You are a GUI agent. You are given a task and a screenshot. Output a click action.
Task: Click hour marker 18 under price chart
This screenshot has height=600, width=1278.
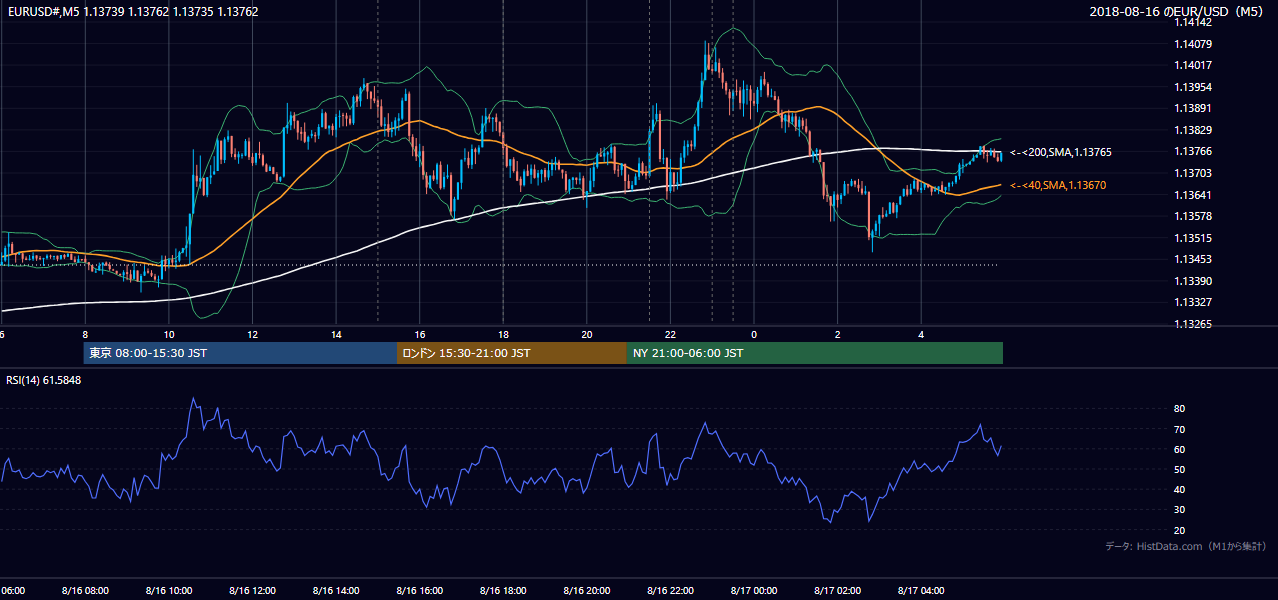coord(504,335)
